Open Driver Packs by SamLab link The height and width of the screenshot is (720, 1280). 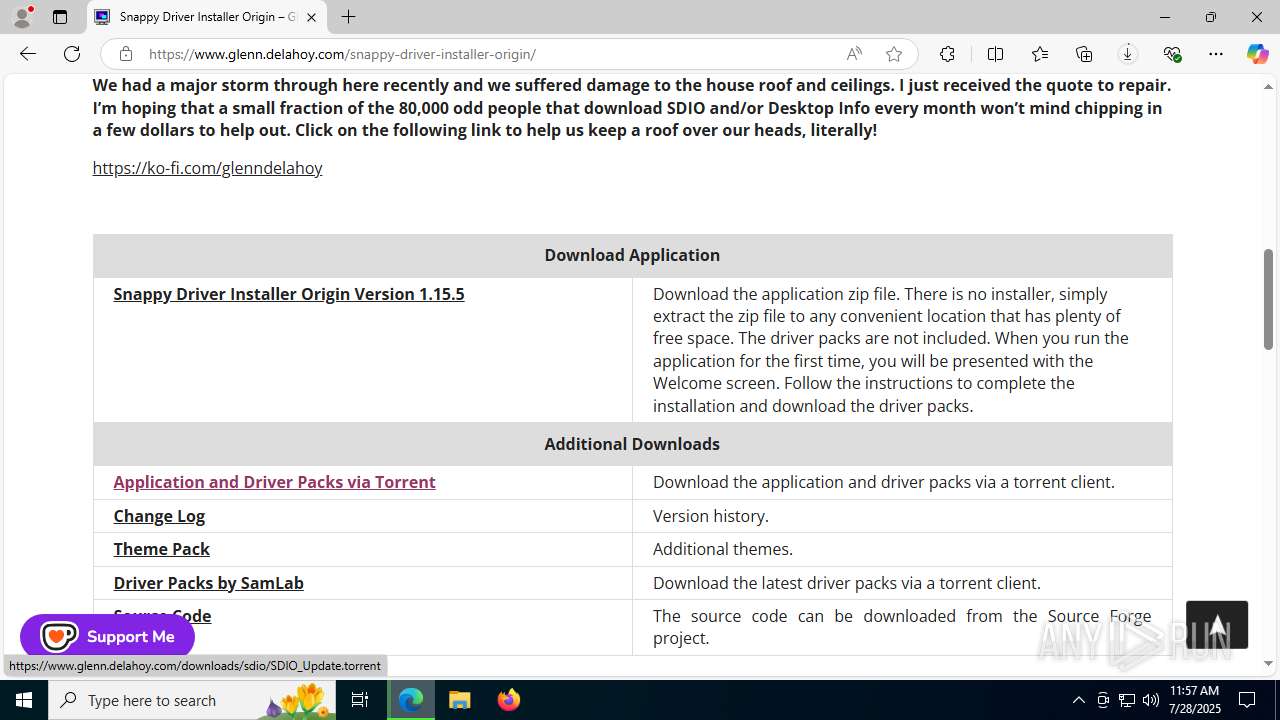208,583
